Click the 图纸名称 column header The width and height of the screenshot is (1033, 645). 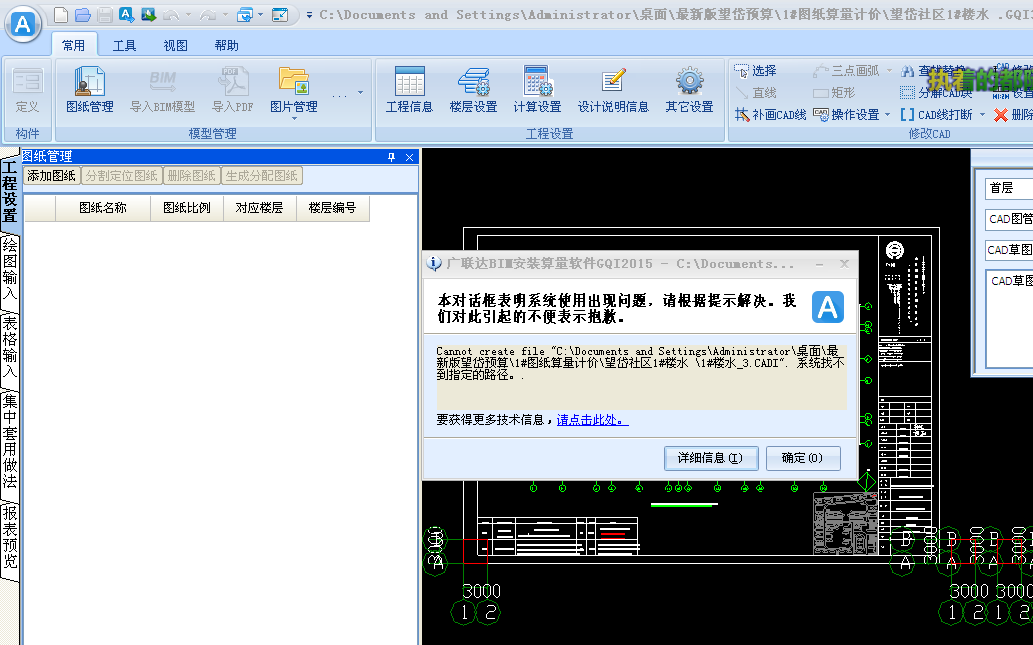click(103, 208)
